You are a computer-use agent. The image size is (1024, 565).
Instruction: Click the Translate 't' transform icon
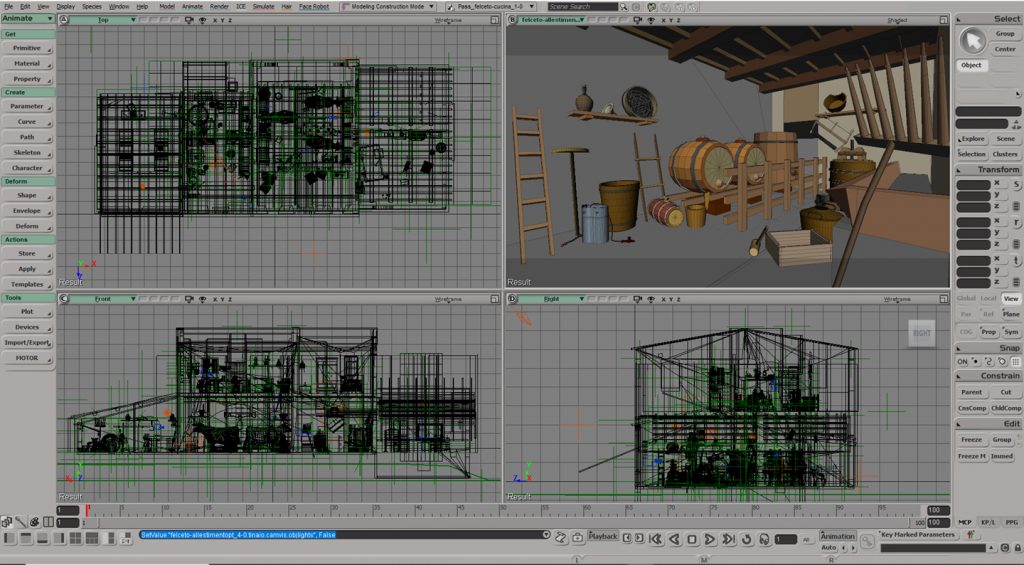point(1016,260)
